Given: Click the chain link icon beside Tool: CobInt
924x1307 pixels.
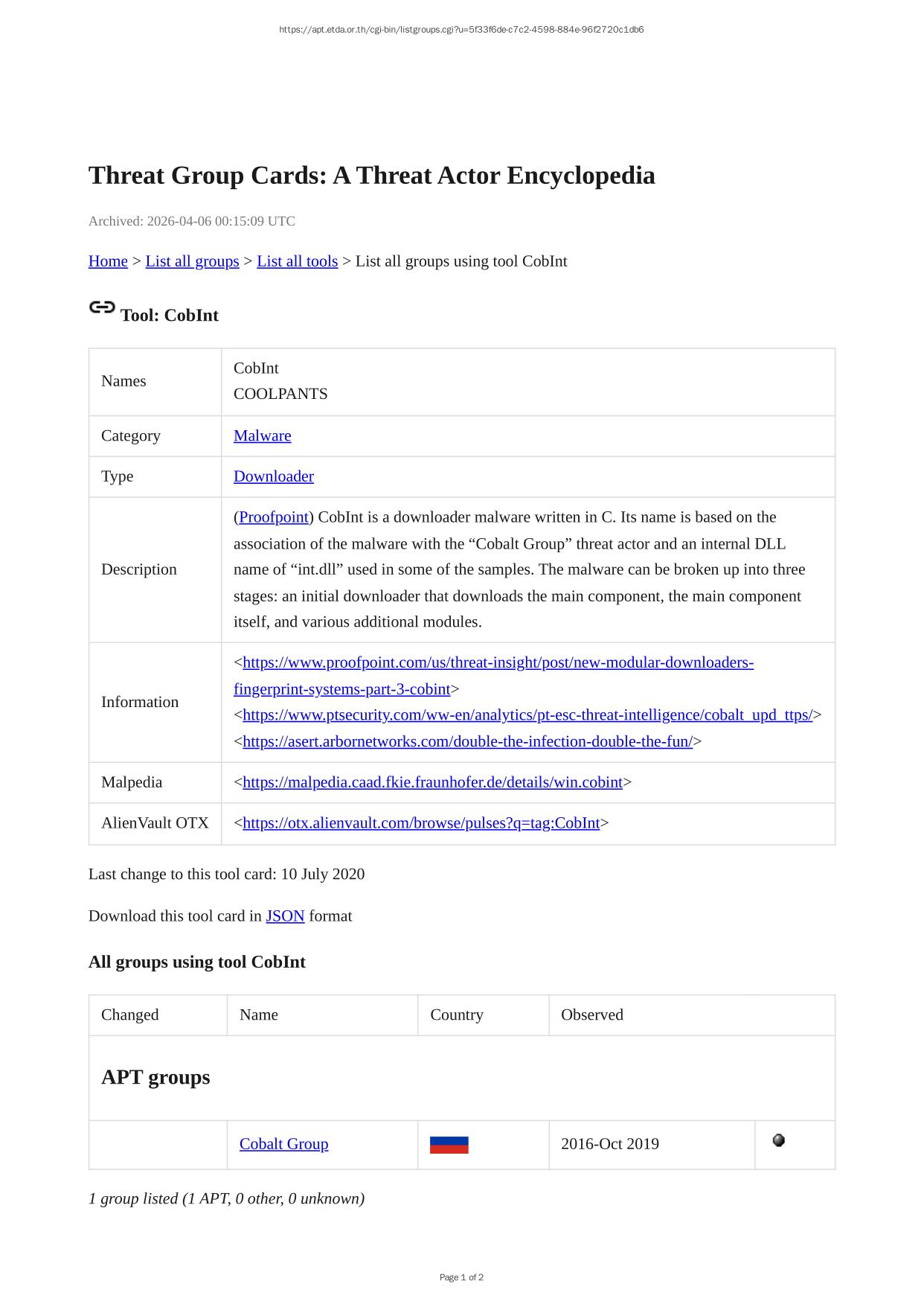Looking at the screenshot, I should click(102, 307).
